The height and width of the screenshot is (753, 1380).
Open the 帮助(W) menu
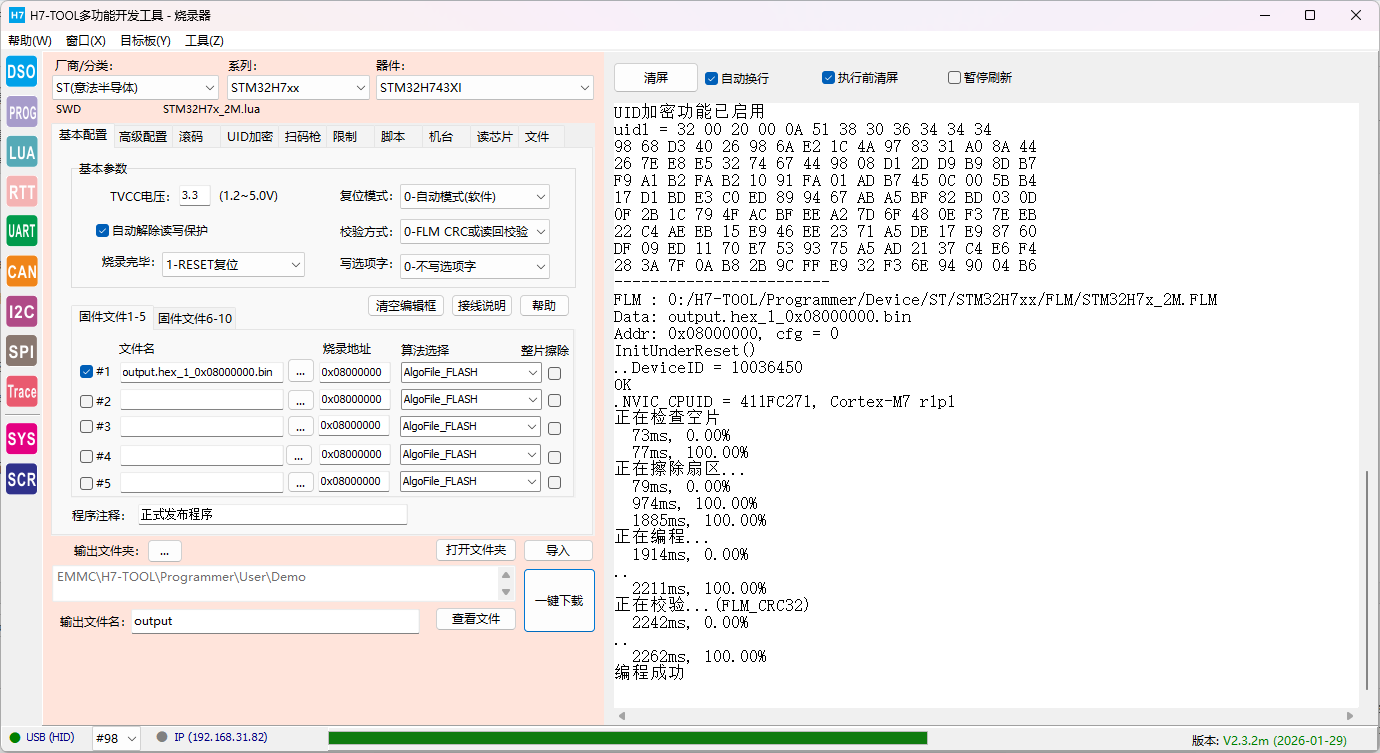[x=30, y=41]
